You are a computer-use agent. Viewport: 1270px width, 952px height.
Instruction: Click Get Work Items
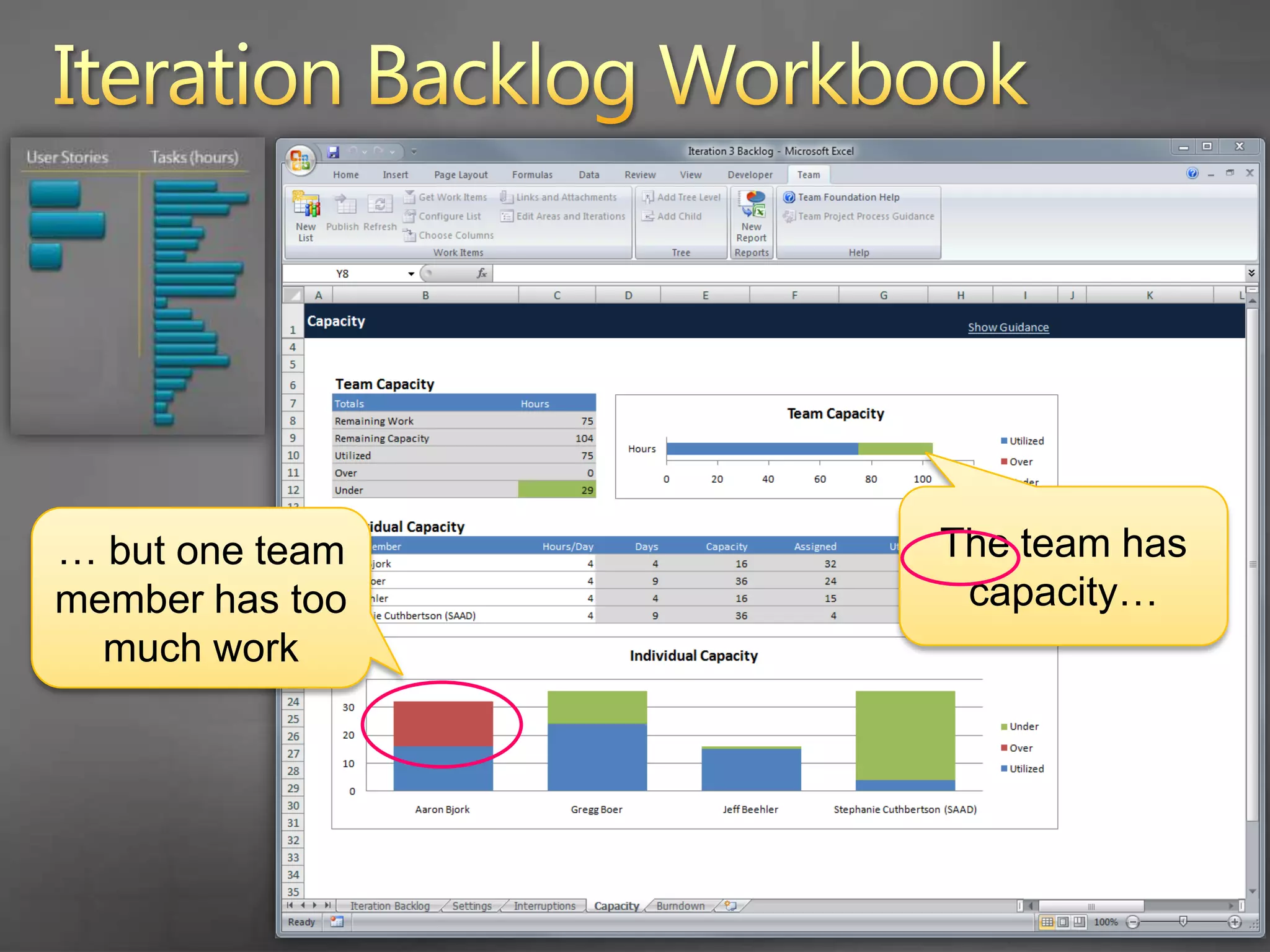[445, 197]
